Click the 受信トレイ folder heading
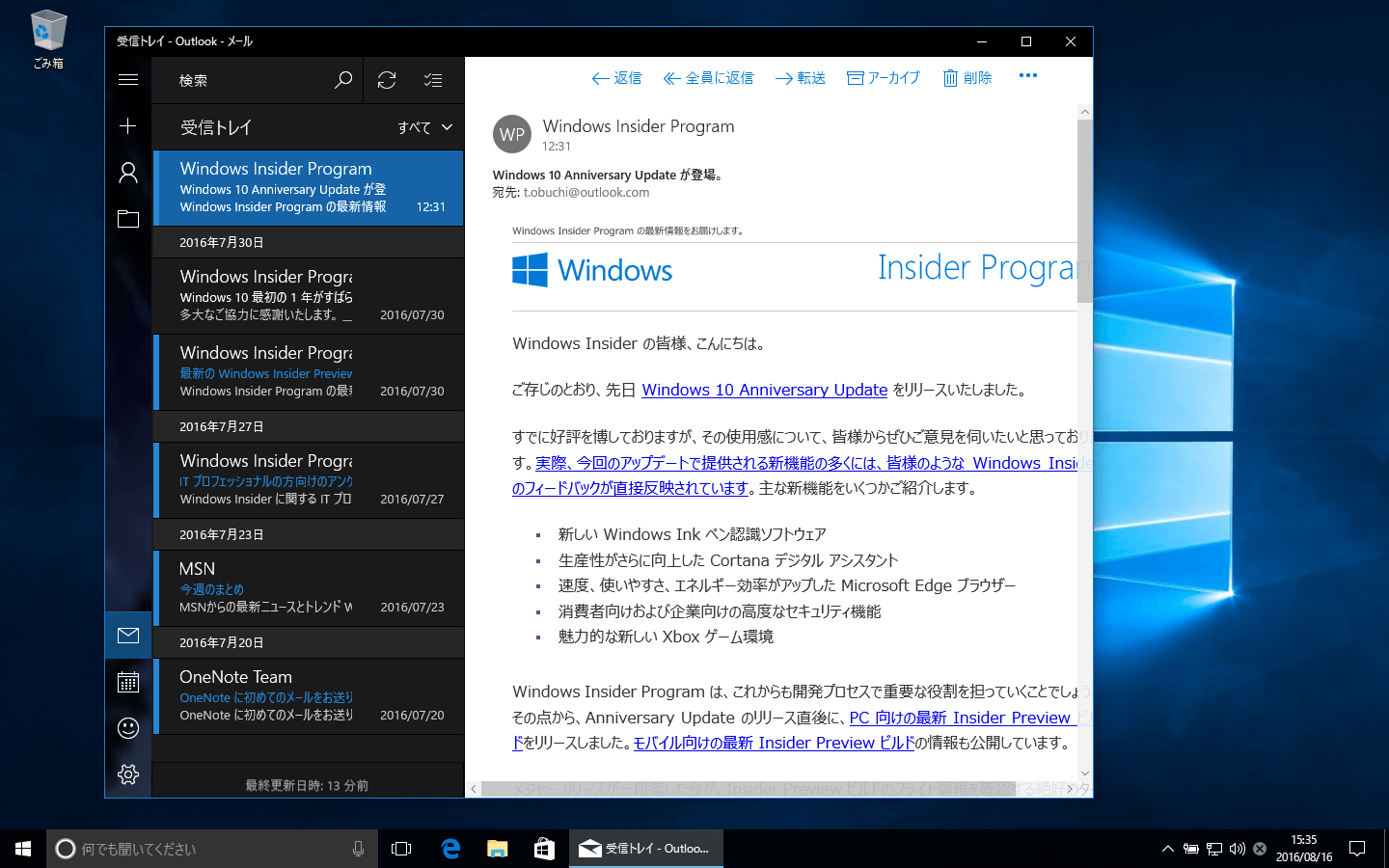1389x868 pixels. [216, 127]
